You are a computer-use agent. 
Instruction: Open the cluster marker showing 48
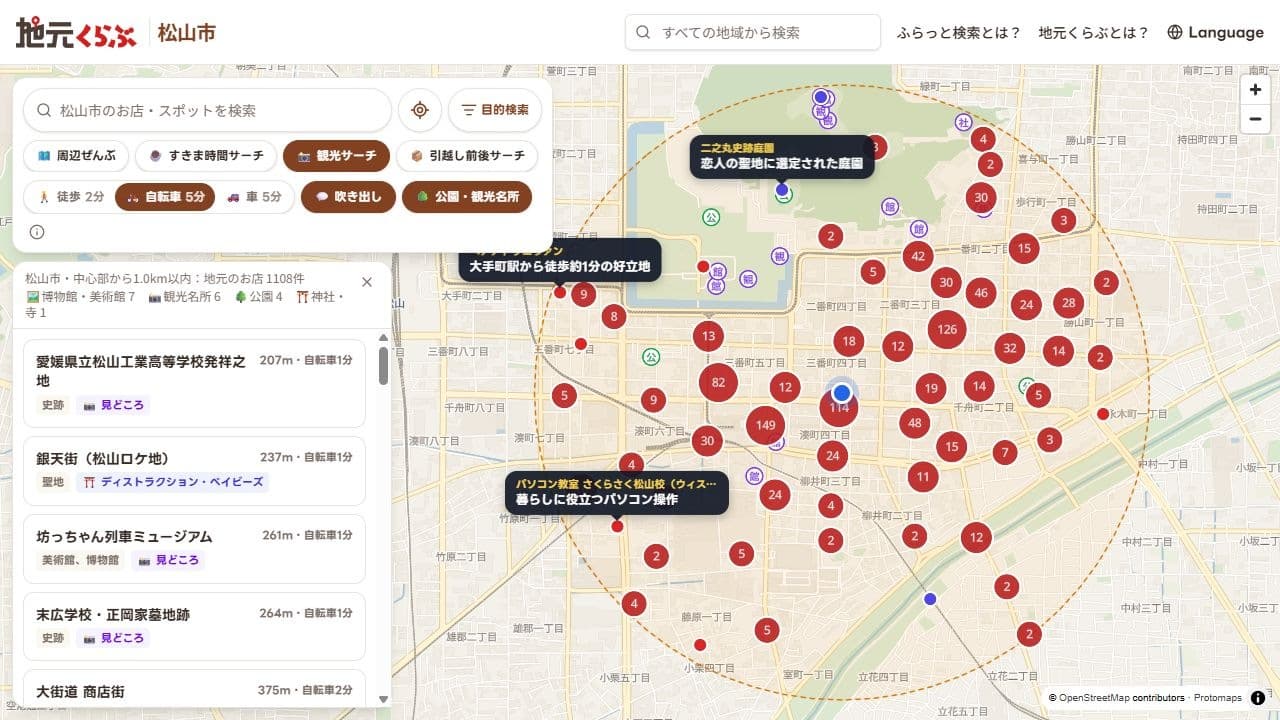click(915, 424)
